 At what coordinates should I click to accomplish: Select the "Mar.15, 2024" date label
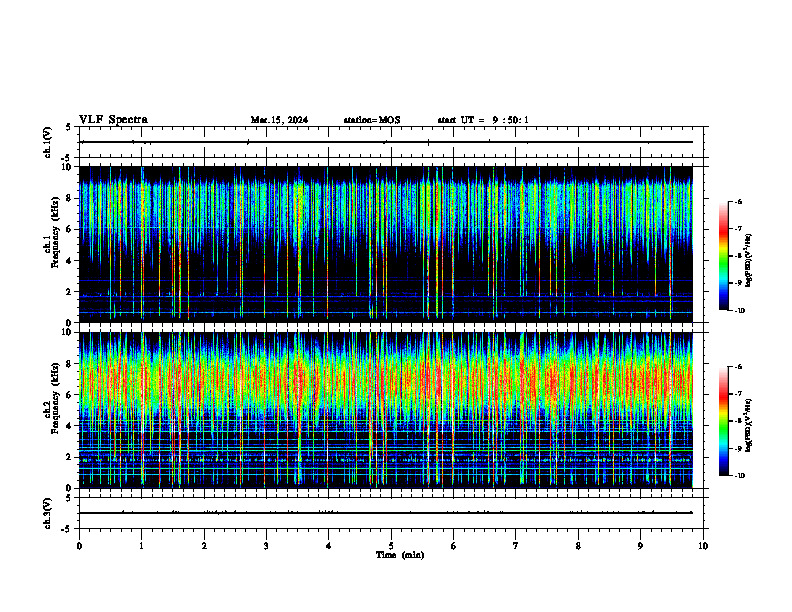point(279,120)
